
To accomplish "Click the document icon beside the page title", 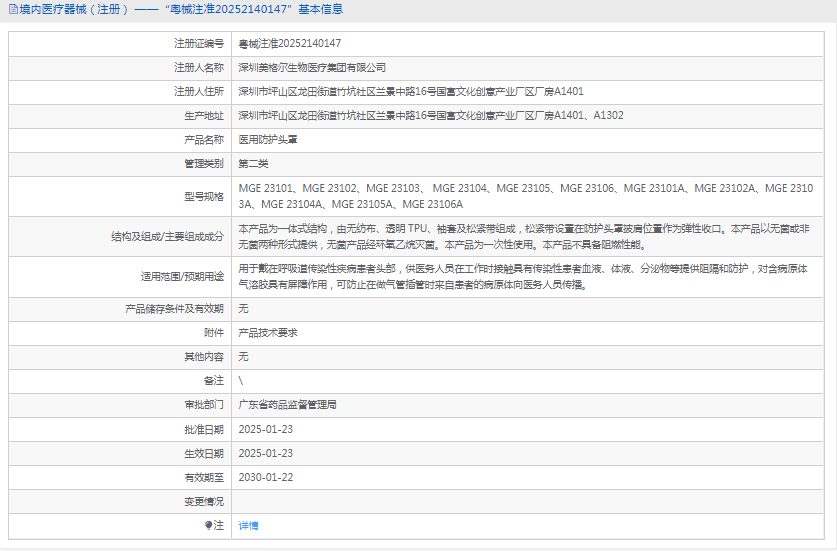I will pyautogui.click(x=13, y=9).
